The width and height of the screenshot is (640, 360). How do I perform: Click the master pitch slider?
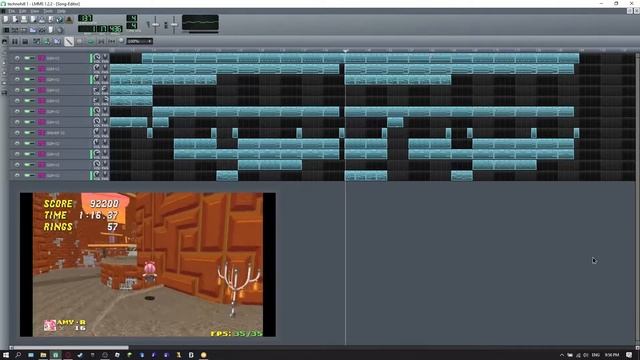pyautogui.click(x=174, y=24)
